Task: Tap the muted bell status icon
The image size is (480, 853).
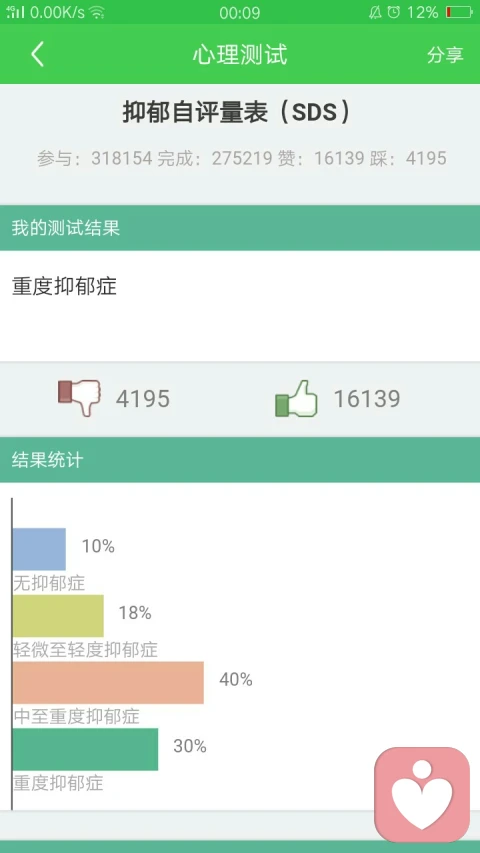Action: (x=376, y=12)
